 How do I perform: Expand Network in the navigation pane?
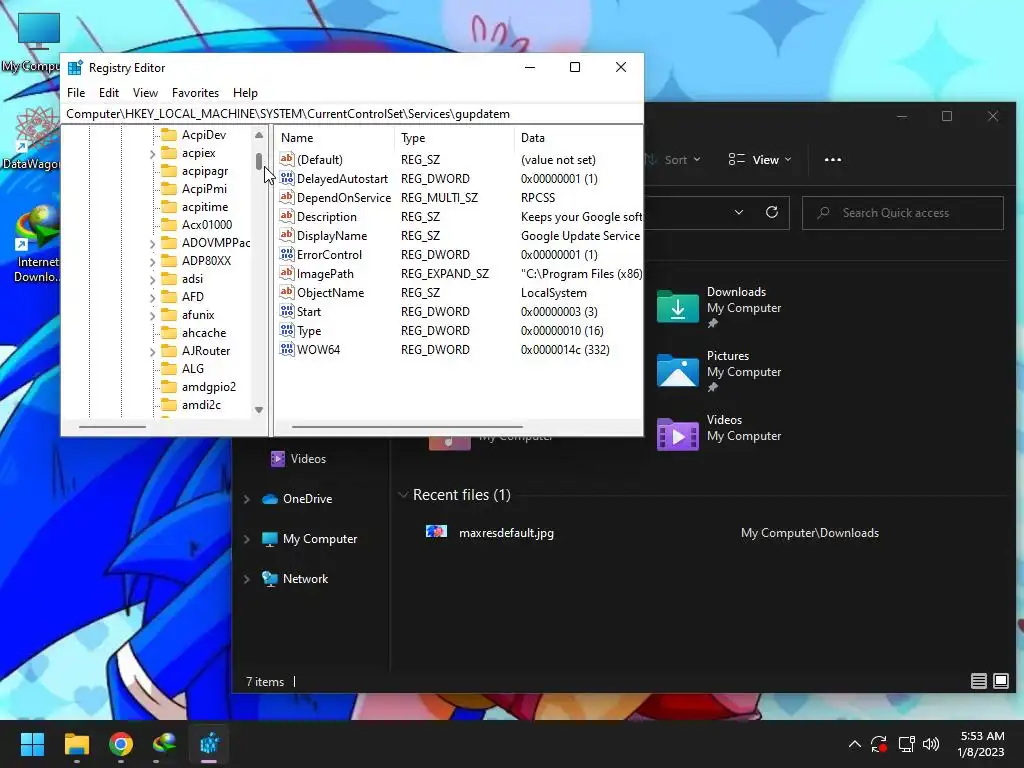click(247, 579)
